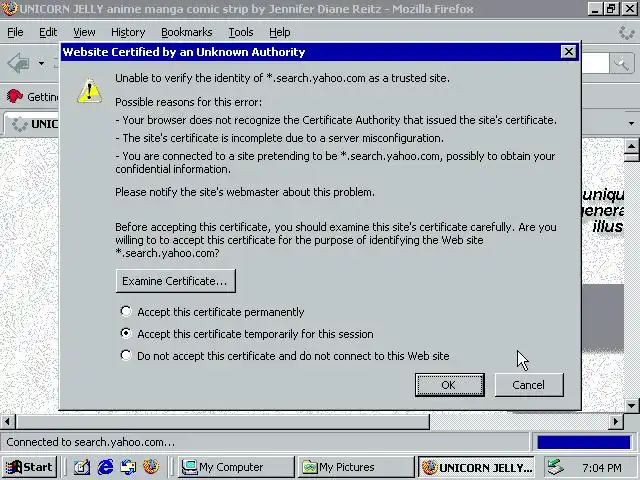Screen dimensions: 640x480
Task: Open the Getting Started bookmark
Action: point(33,97)
